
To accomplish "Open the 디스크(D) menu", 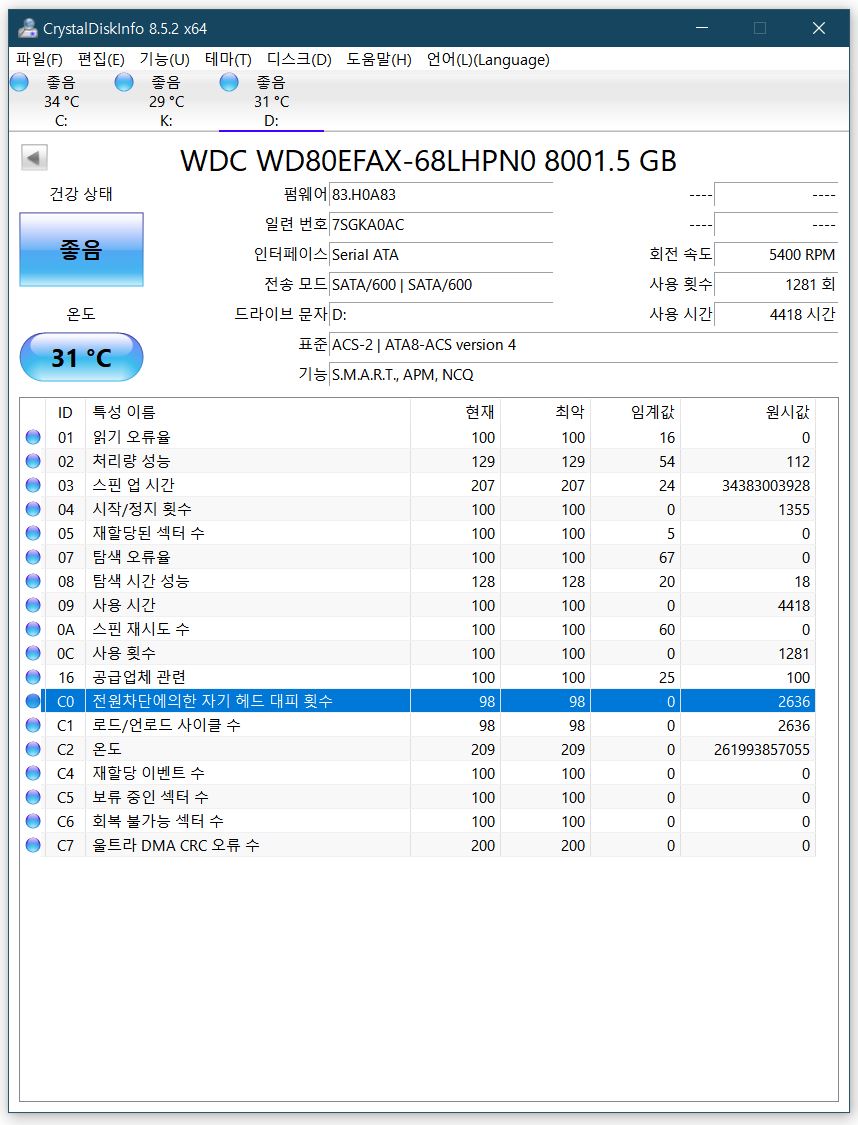I will click(299, 60).
